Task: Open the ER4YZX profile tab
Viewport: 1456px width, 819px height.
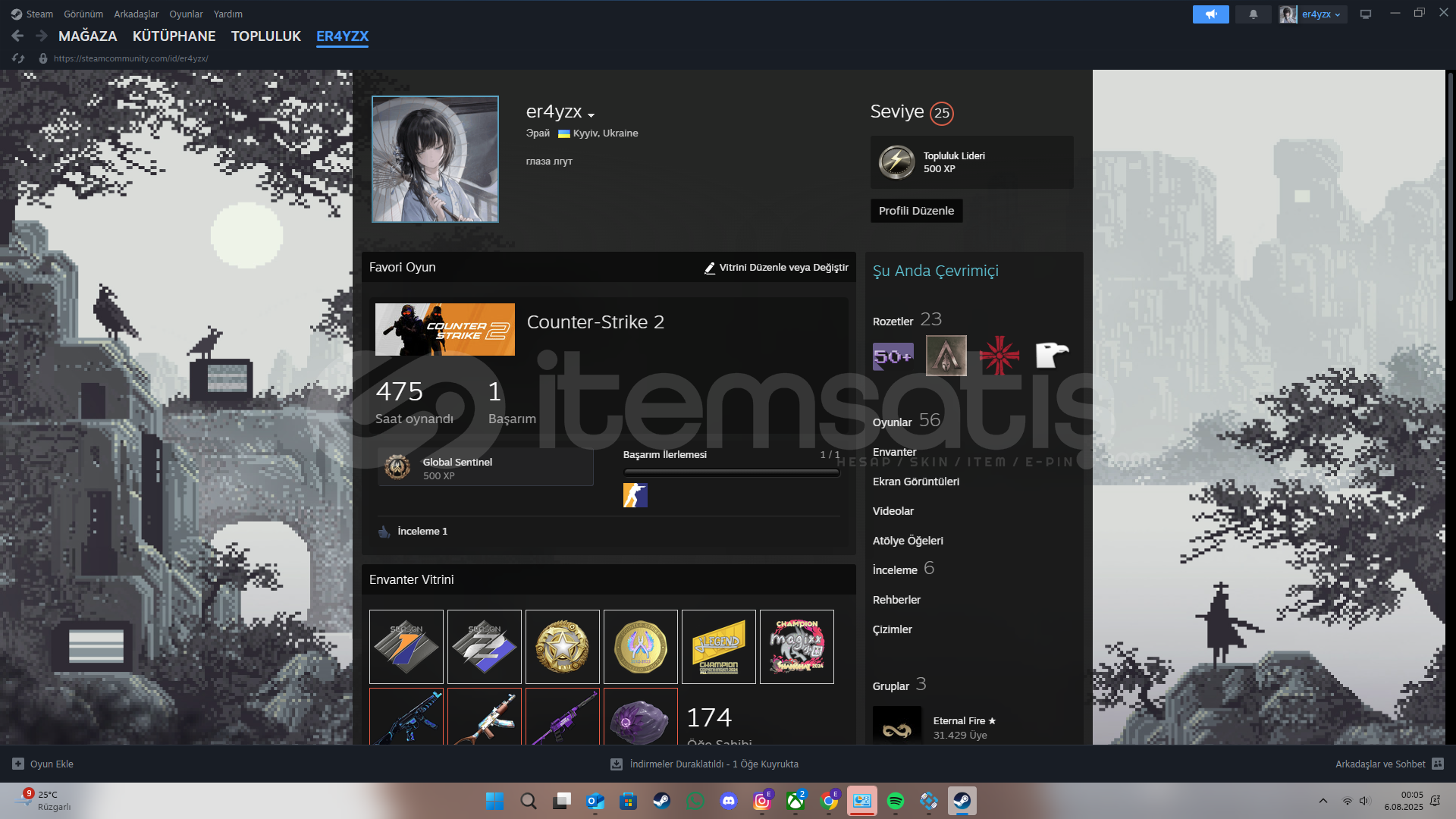Action: click(342, 36)
